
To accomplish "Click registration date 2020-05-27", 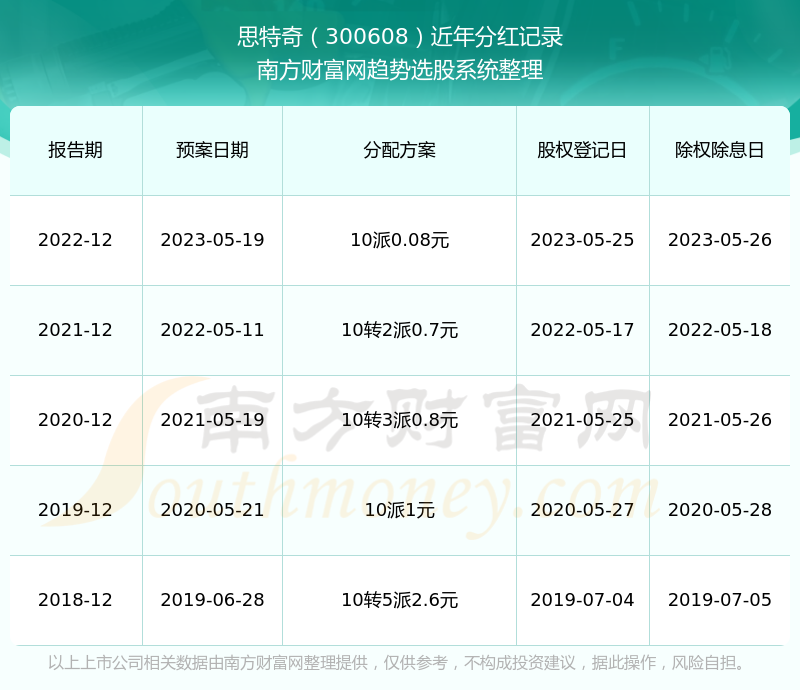I will pos(582,510).
